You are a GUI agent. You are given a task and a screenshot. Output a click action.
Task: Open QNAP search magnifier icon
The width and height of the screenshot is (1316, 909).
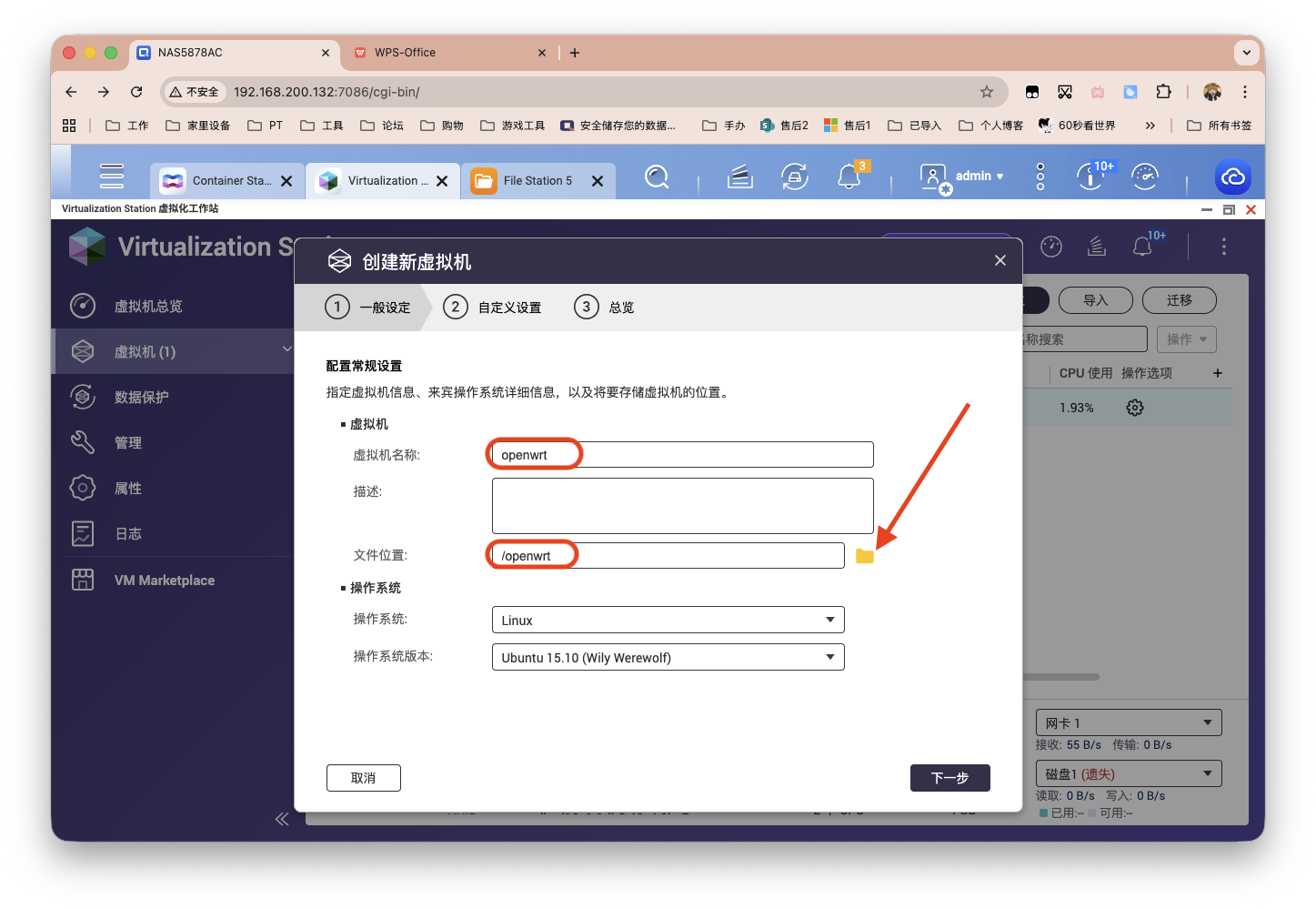pyautogui.click(x=657, y=177)
